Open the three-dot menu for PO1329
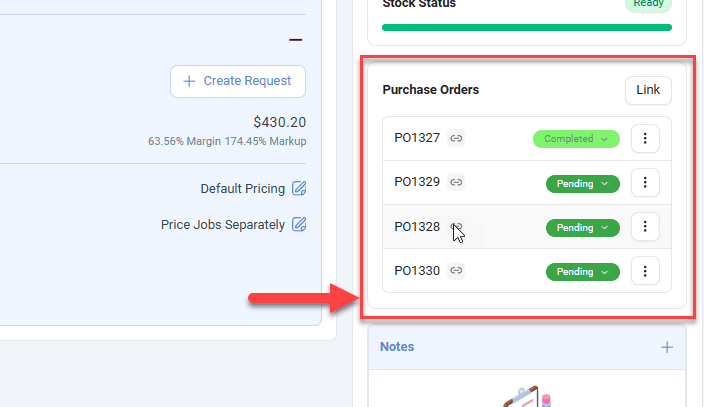Viewport: 704px width, 407px height. pos(646,183)
